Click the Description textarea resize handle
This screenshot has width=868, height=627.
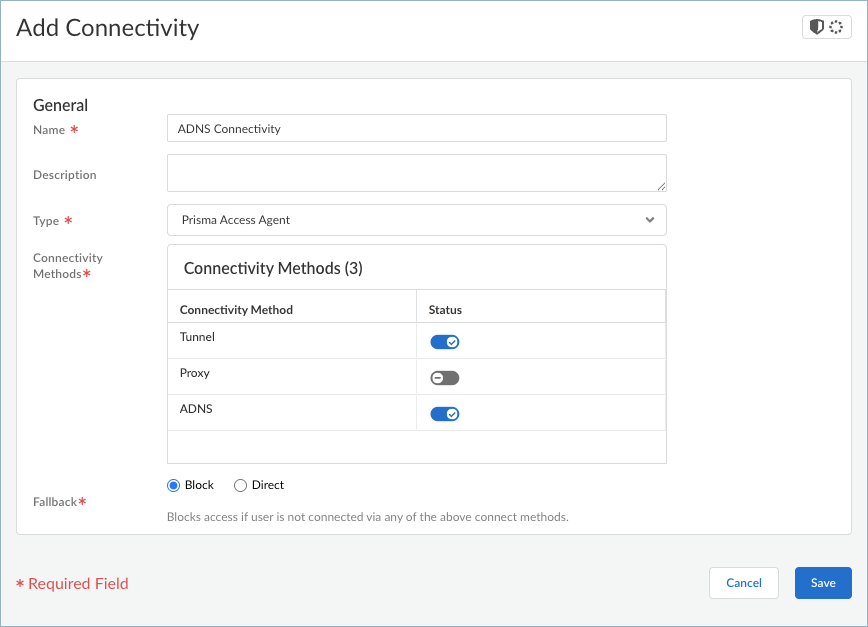click(661, 185)
